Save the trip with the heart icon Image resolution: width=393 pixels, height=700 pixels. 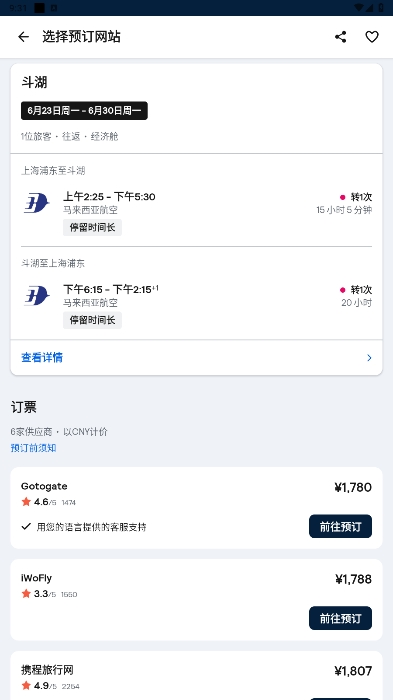[x=372, y=37]
